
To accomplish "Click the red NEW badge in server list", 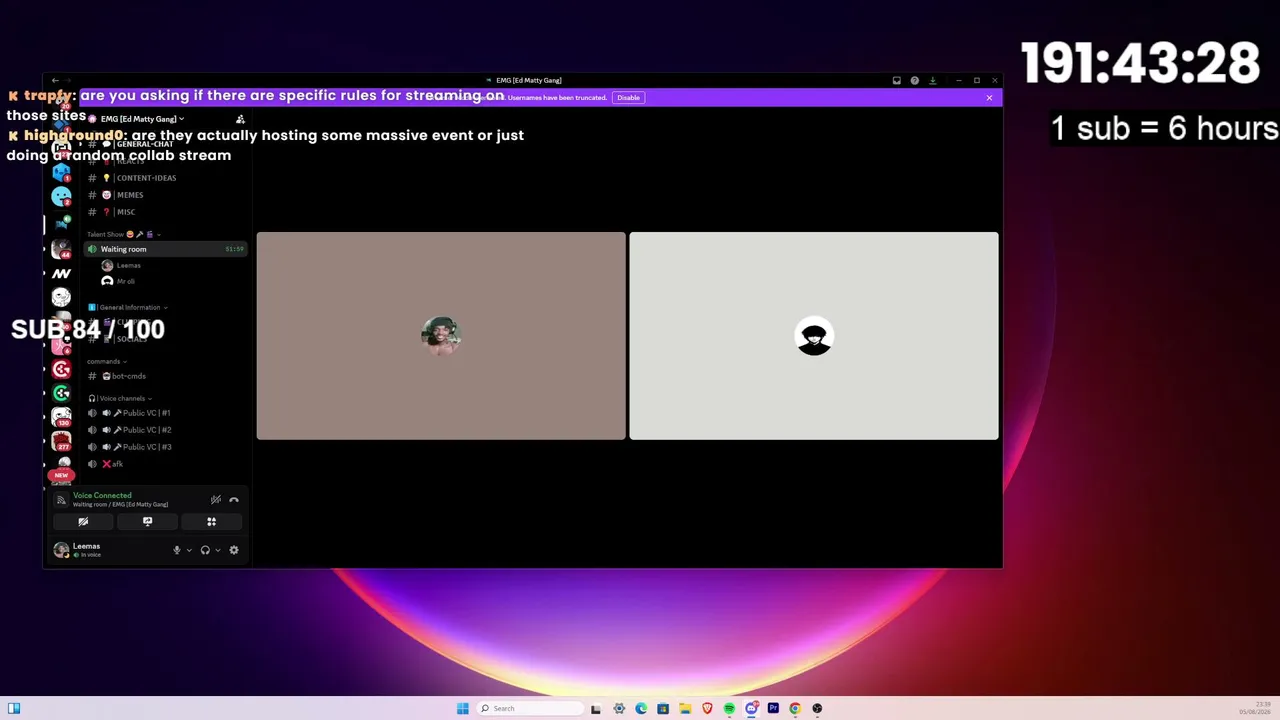I will click(x=61, y=476).
